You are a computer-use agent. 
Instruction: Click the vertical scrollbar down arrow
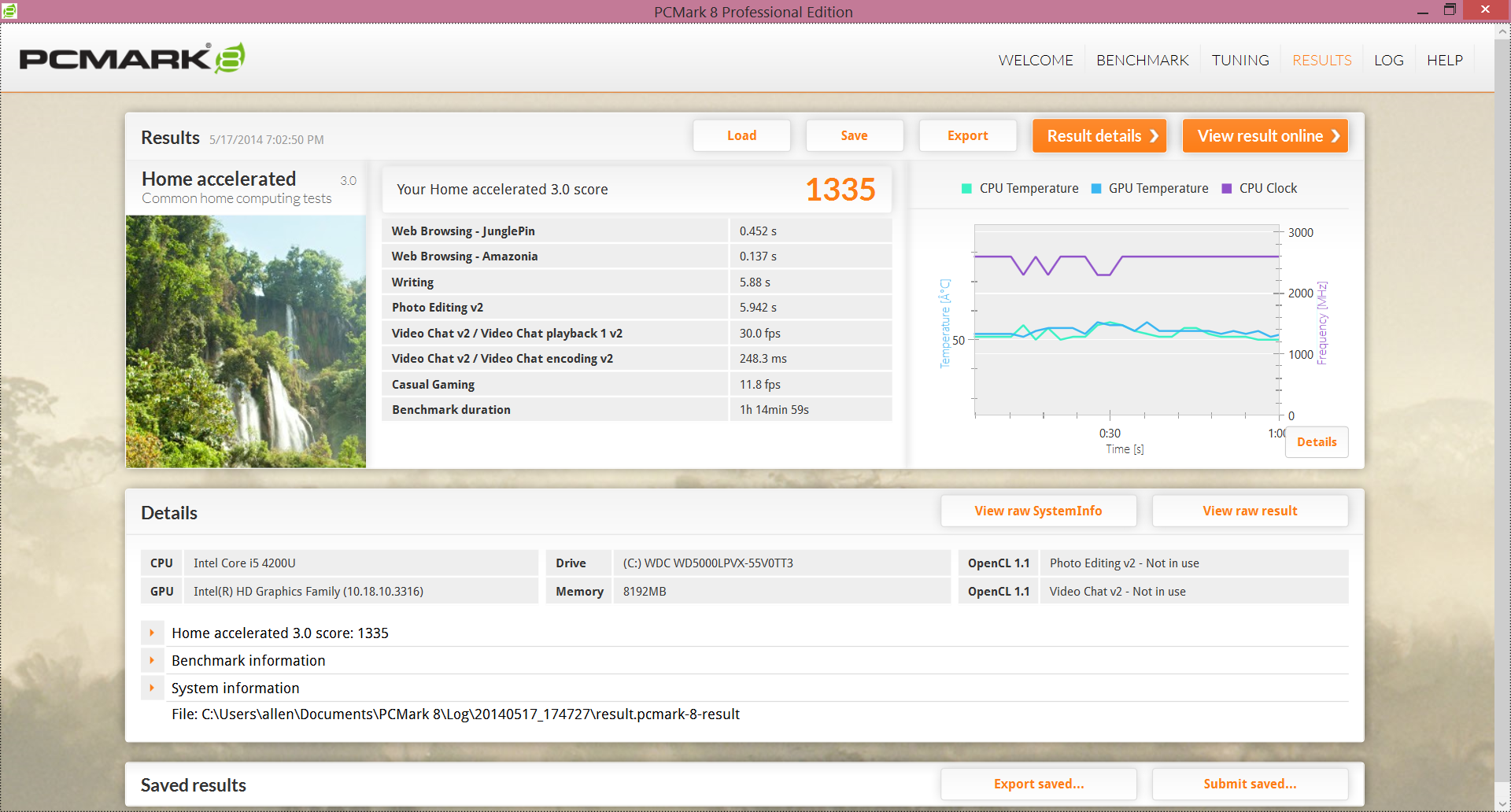[1502, 803]
